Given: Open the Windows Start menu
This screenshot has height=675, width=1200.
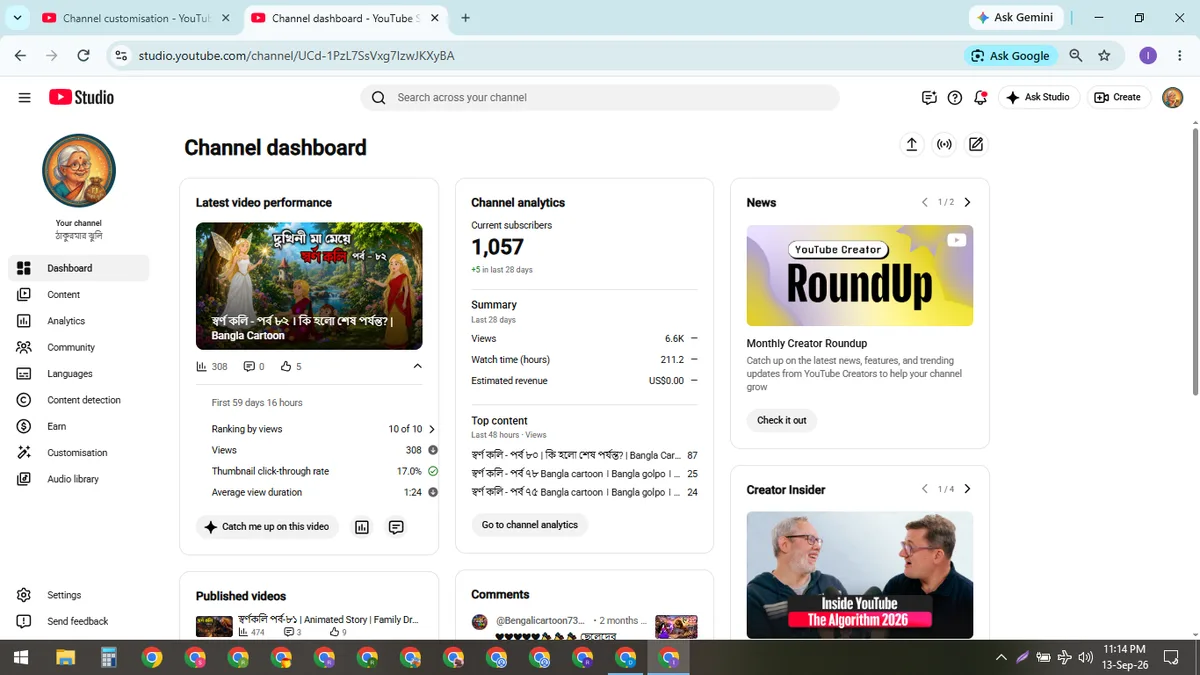Looking at the screenshot, I should click(21, 657).
